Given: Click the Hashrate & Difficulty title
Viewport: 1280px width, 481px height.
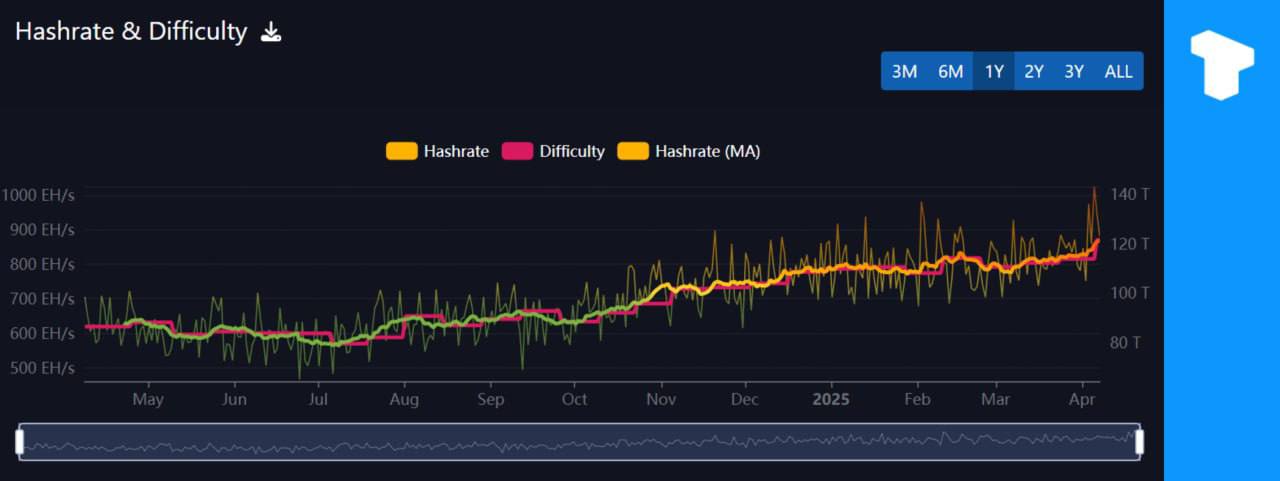Looking at the screenshot, I should pos(131,31).
